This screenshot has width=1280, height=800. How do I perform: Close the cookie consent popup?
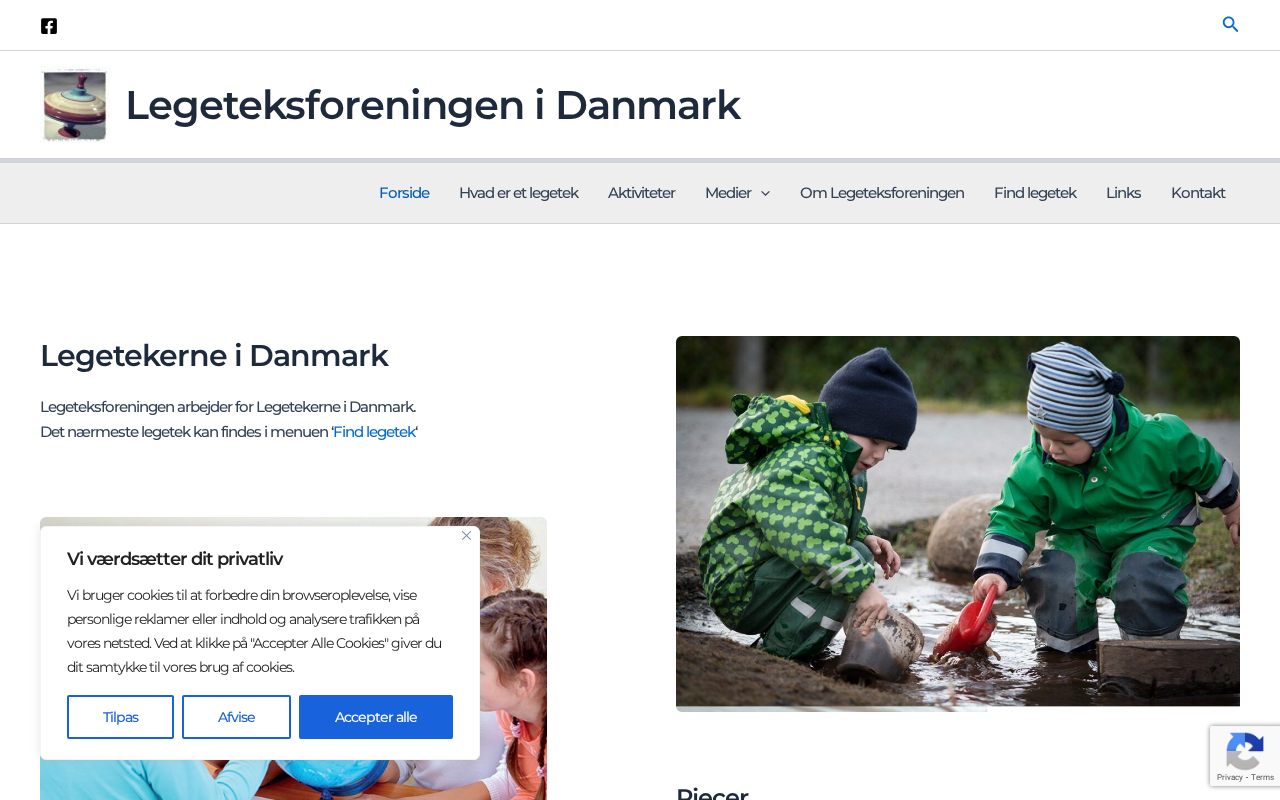tap(466, 536)
